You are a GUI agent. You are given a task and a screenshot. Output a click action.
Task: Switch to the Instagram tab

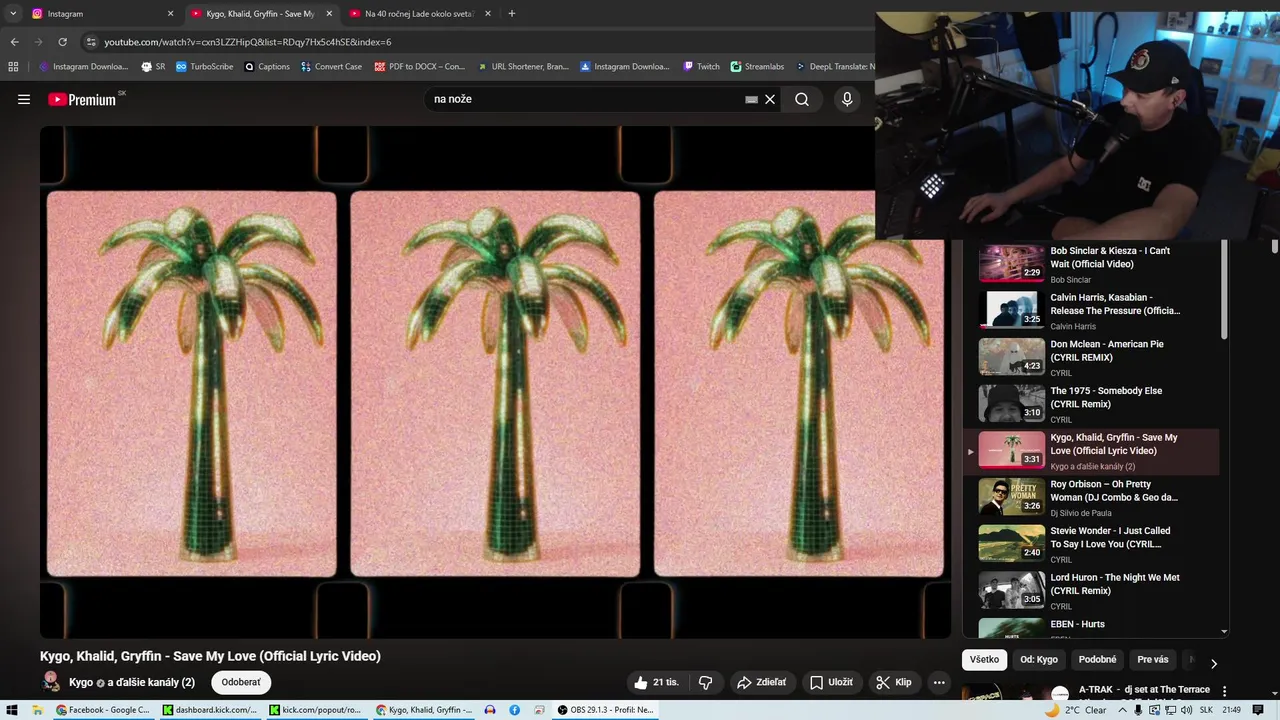tap(101, 14)
